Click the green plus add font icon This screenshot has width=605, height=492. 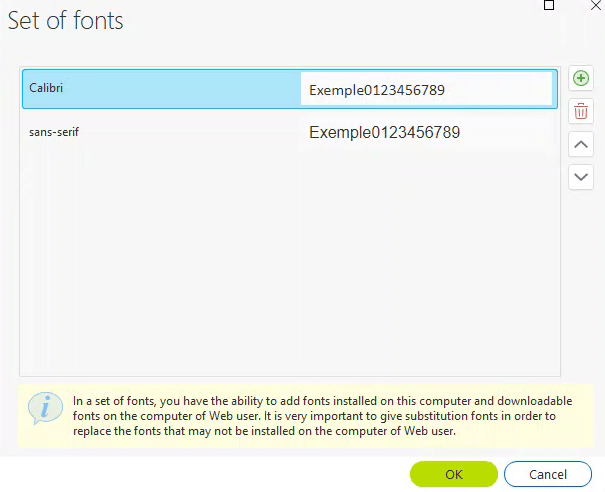pyautogui.click(x=580, y=79)
